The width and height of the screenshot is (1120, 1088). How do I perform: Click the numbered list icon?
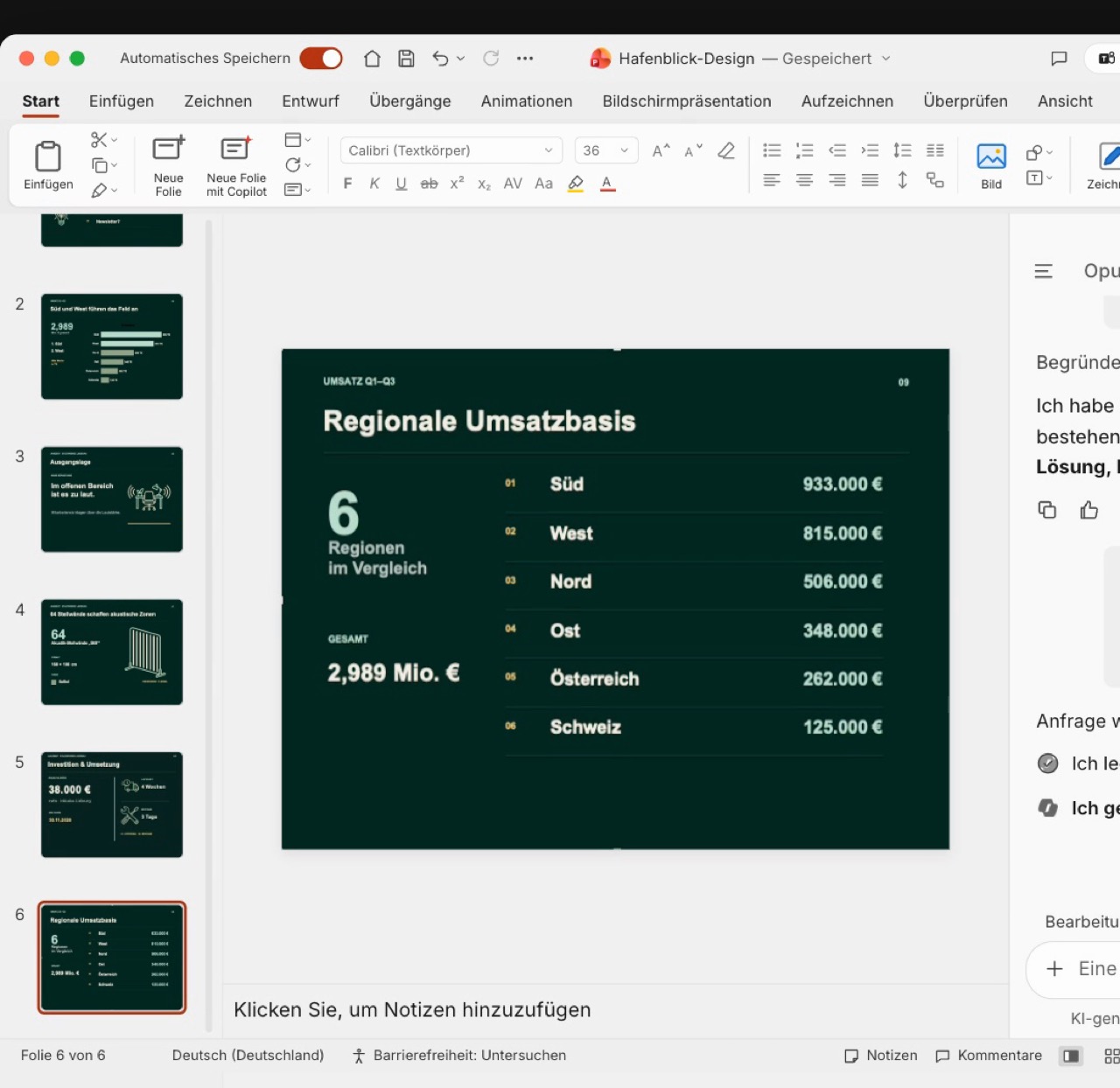[x=804, y=150]
